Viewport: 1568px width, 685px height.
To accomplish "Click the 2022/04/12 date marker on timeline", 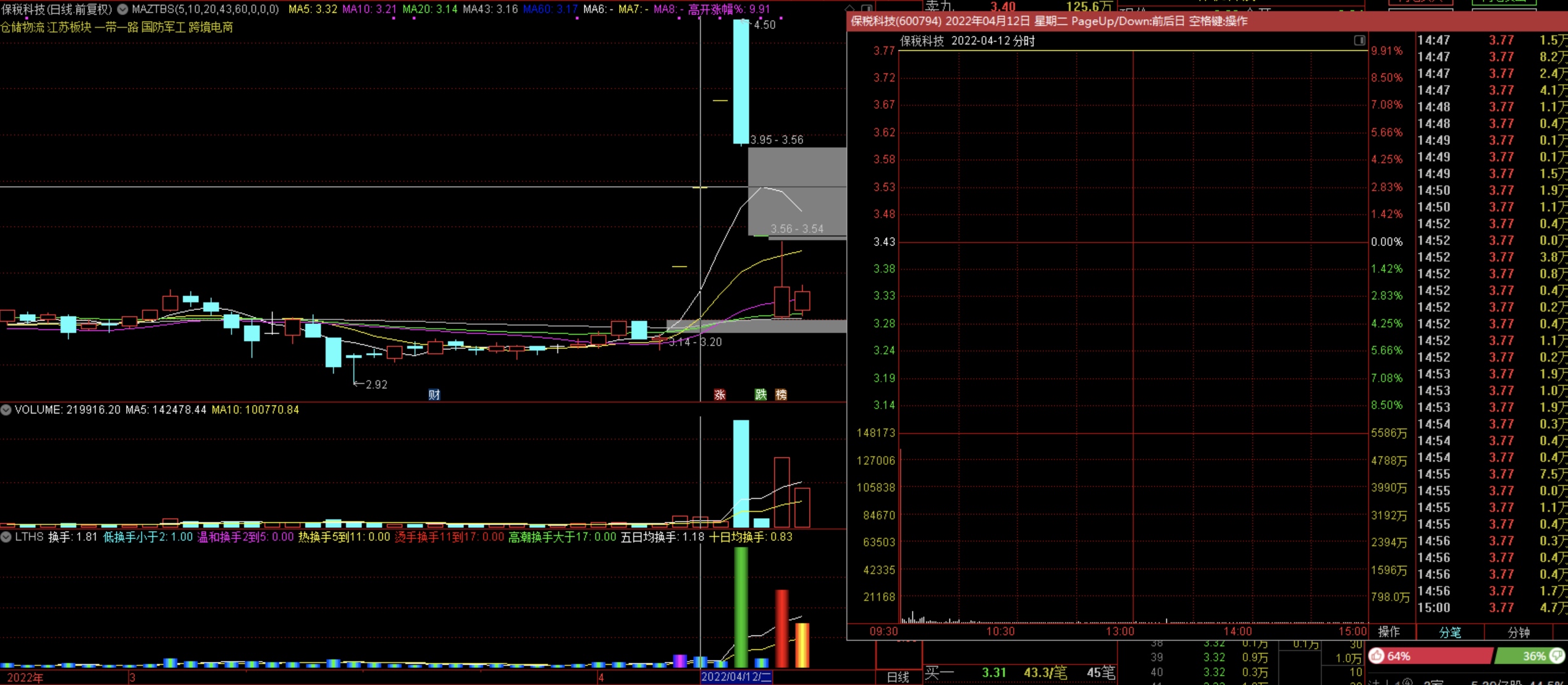I will pyautogui.click(x=736, y=677).
